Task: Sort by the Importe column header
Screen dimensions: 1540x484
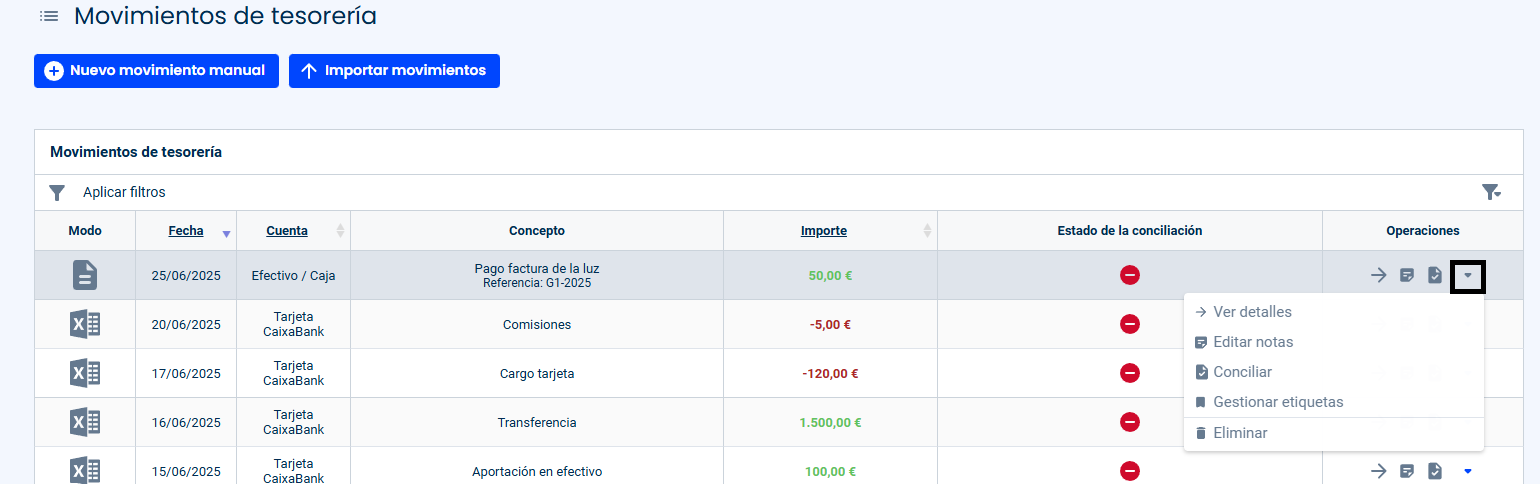Action: [x=824, y=231]
